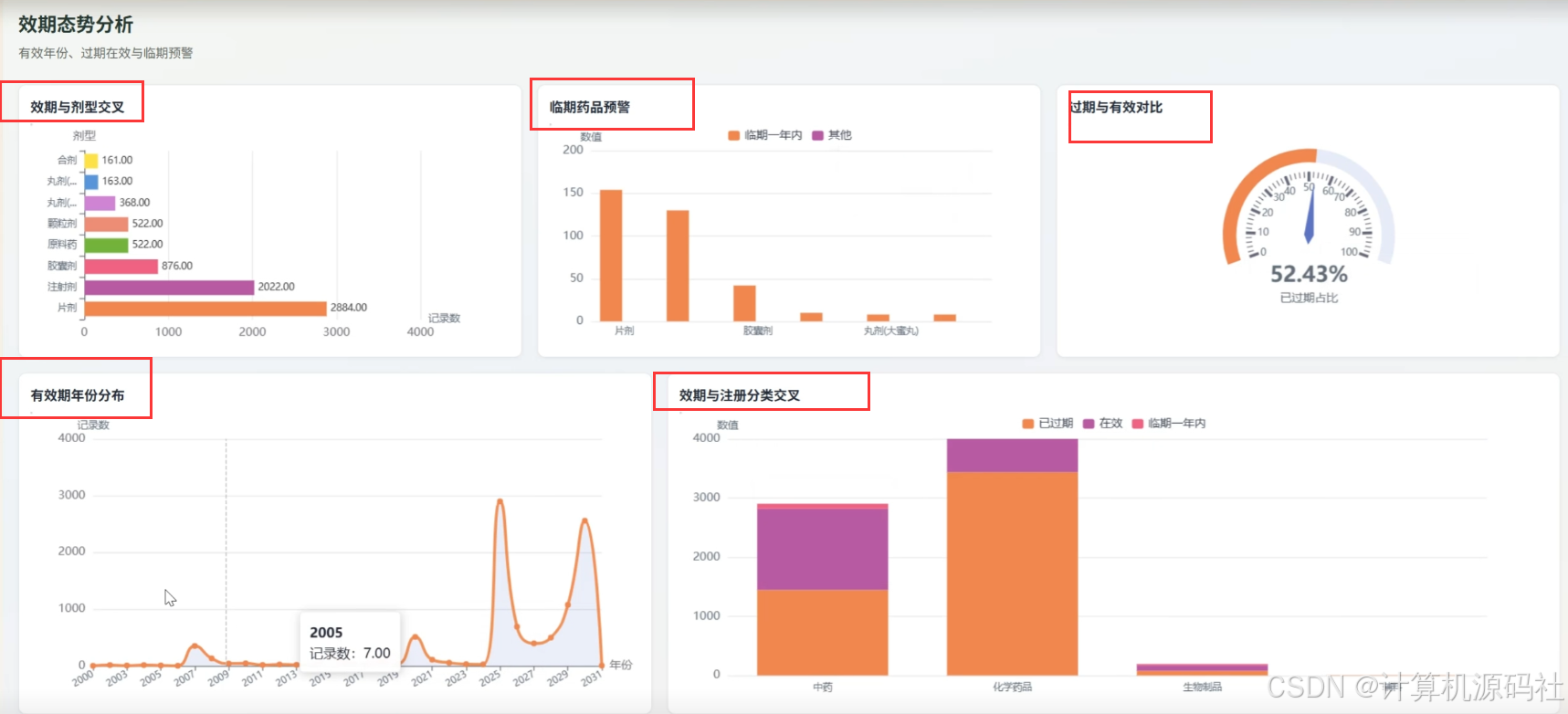The width and height of the screenshot is (1568, 714).
Task: Click the purple 注射剂 bar valued 2022.00
Action: [169, 288]
